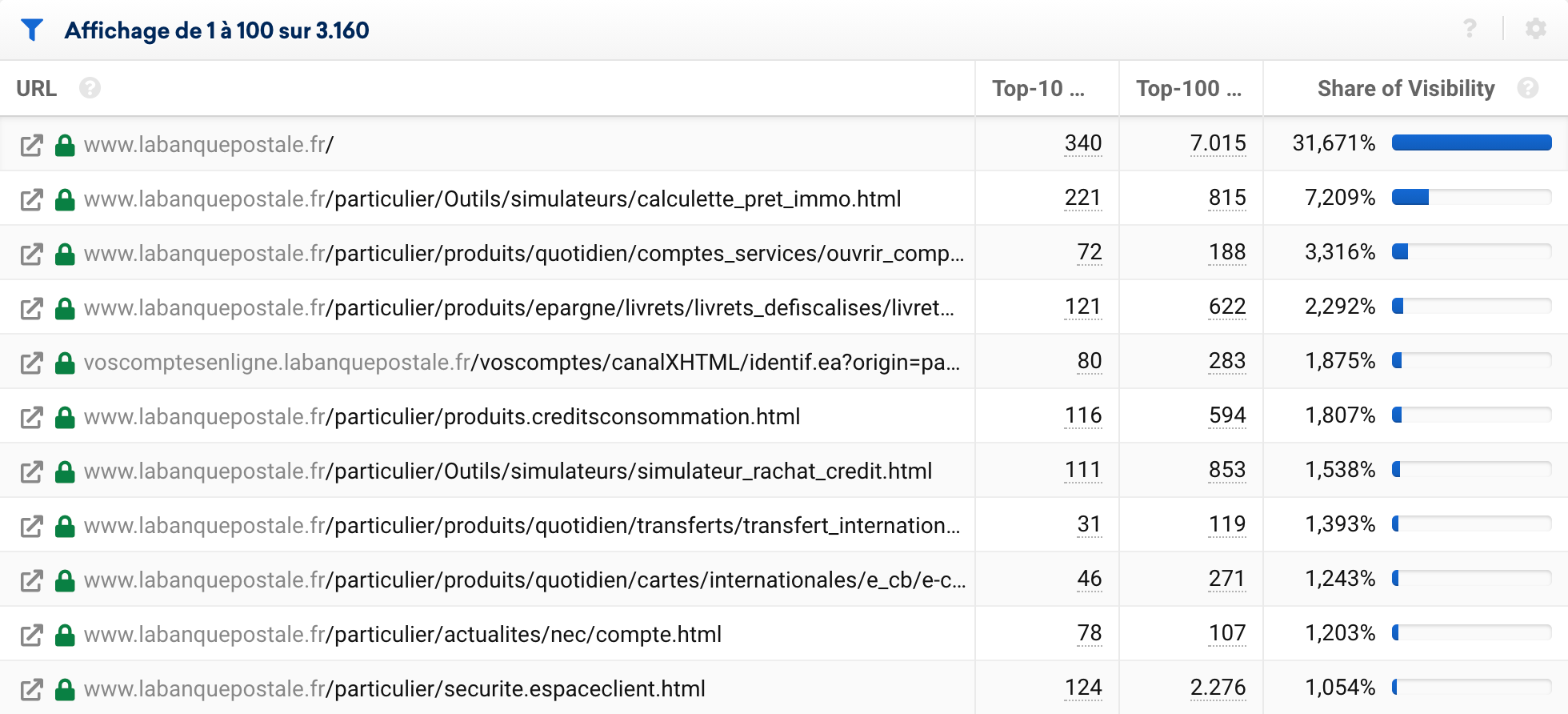The image size is (1568, 714).
Task: Click help icon beside Share of Visibility
Action: click(x=1527, y=88)
